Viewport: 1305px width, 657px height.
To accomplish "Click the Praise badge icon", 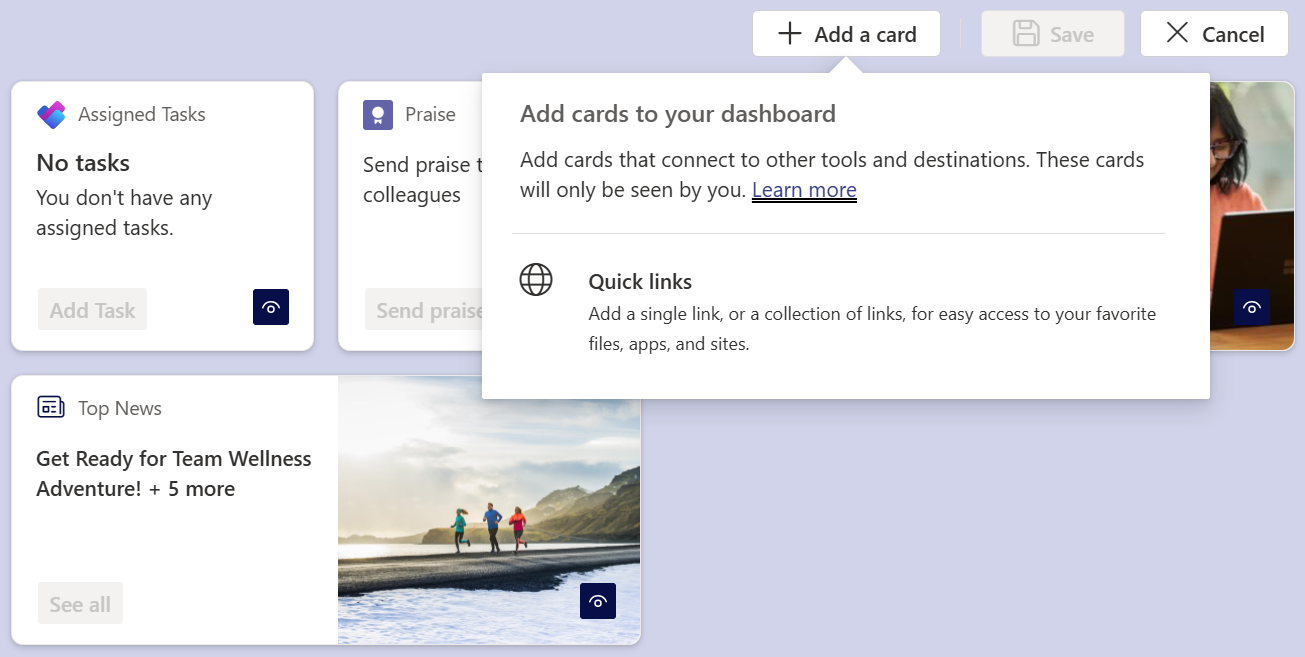I will pos(377,115).
